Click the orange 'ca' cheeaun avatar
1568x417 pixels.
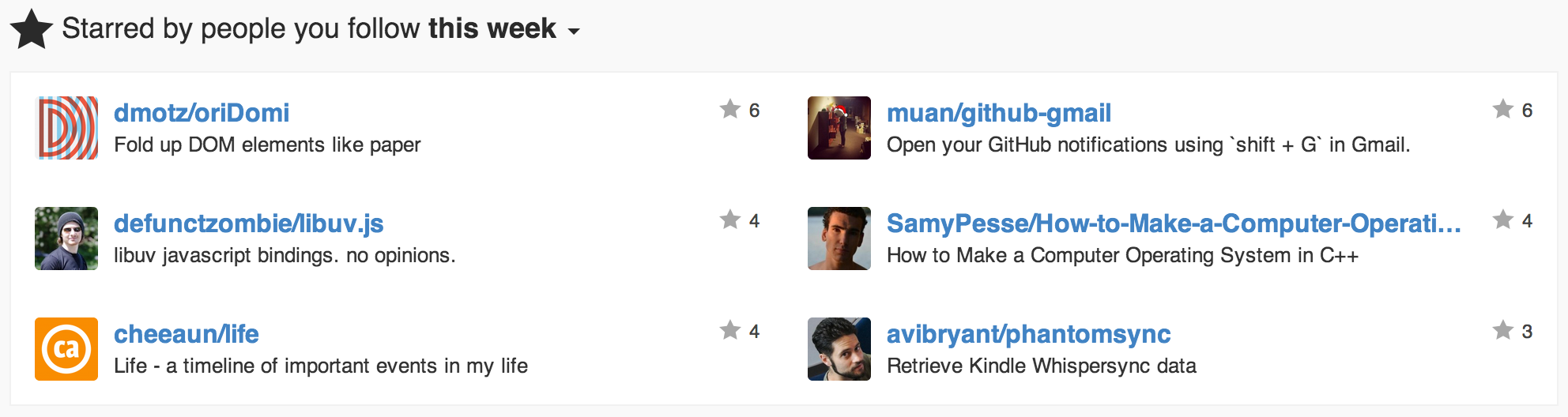click(66, 349)
